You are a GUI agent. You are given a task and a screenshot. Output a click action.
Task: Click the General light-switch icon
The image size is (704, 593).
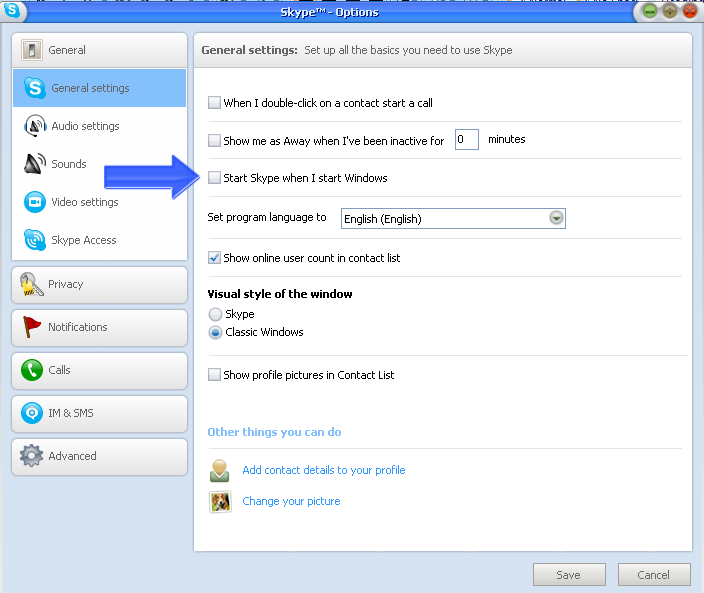point(32,50)
